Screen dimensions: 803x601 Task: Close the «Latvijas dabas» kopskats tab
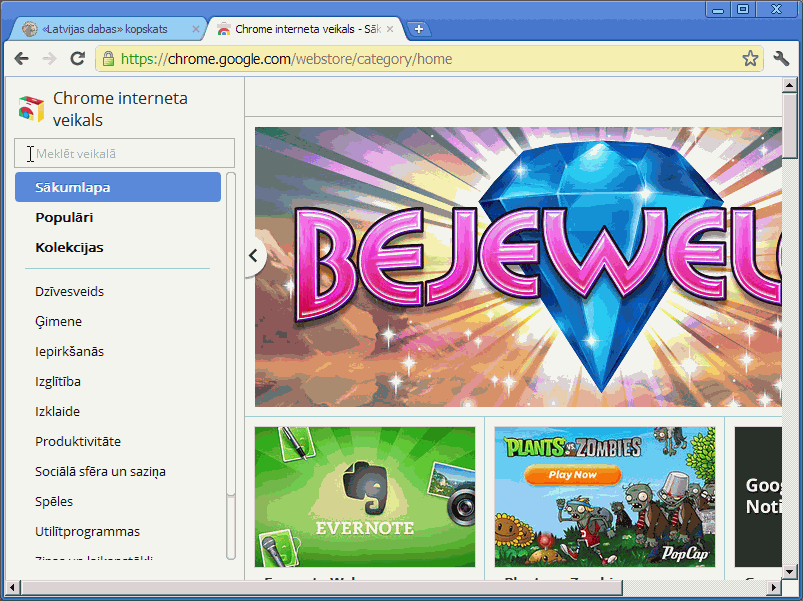(x=196, y=29)
